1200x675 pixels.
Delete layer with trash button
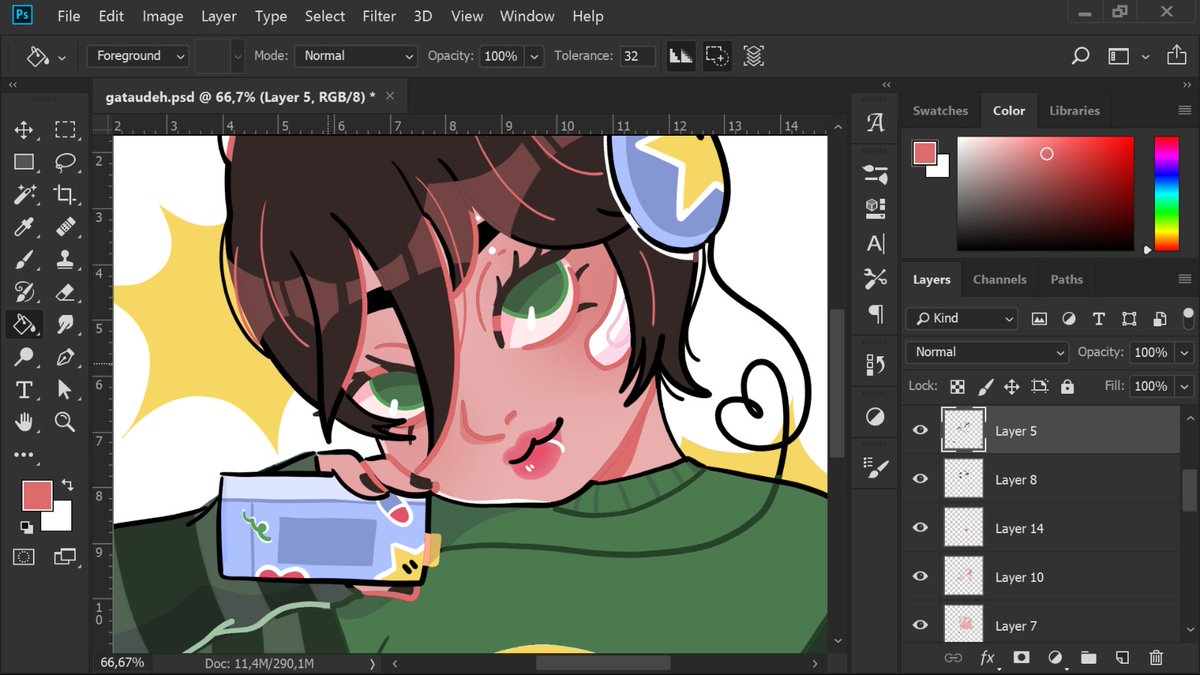[1156, 657]
